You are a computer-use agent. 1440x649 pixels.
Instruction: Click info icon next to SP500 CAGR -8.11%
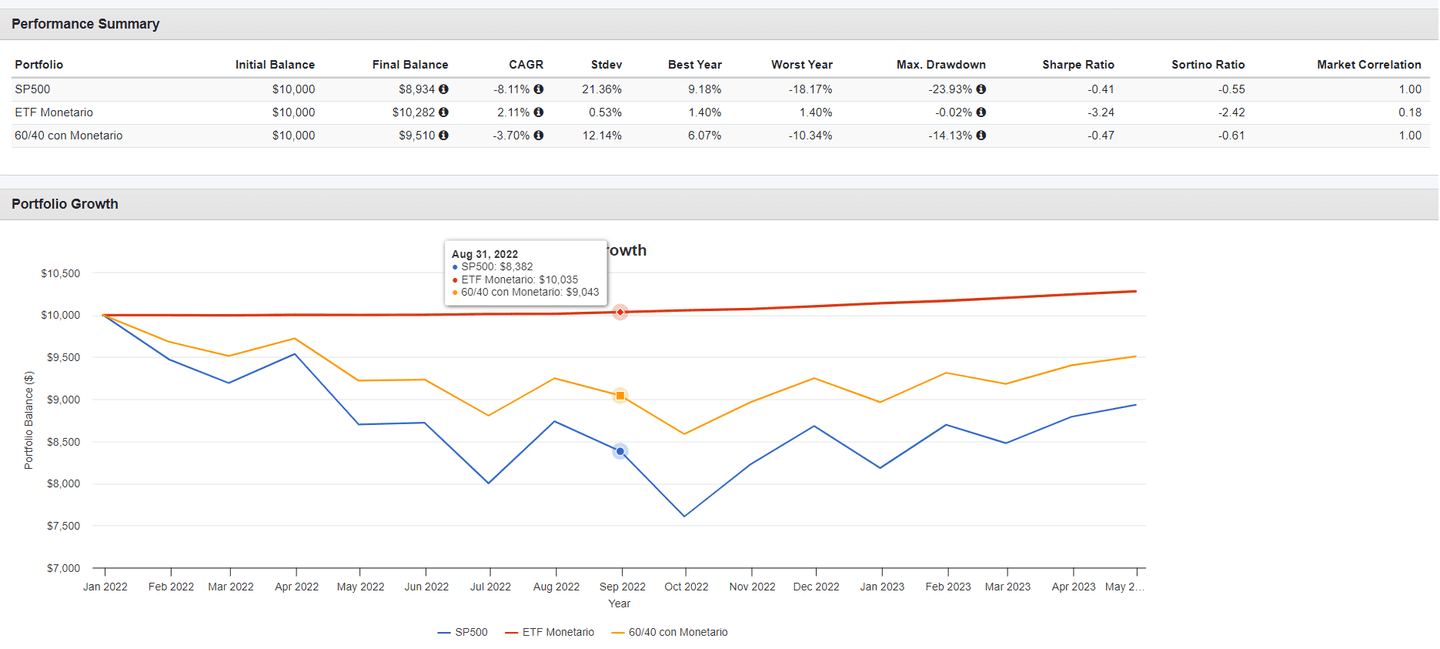[538, 89]
